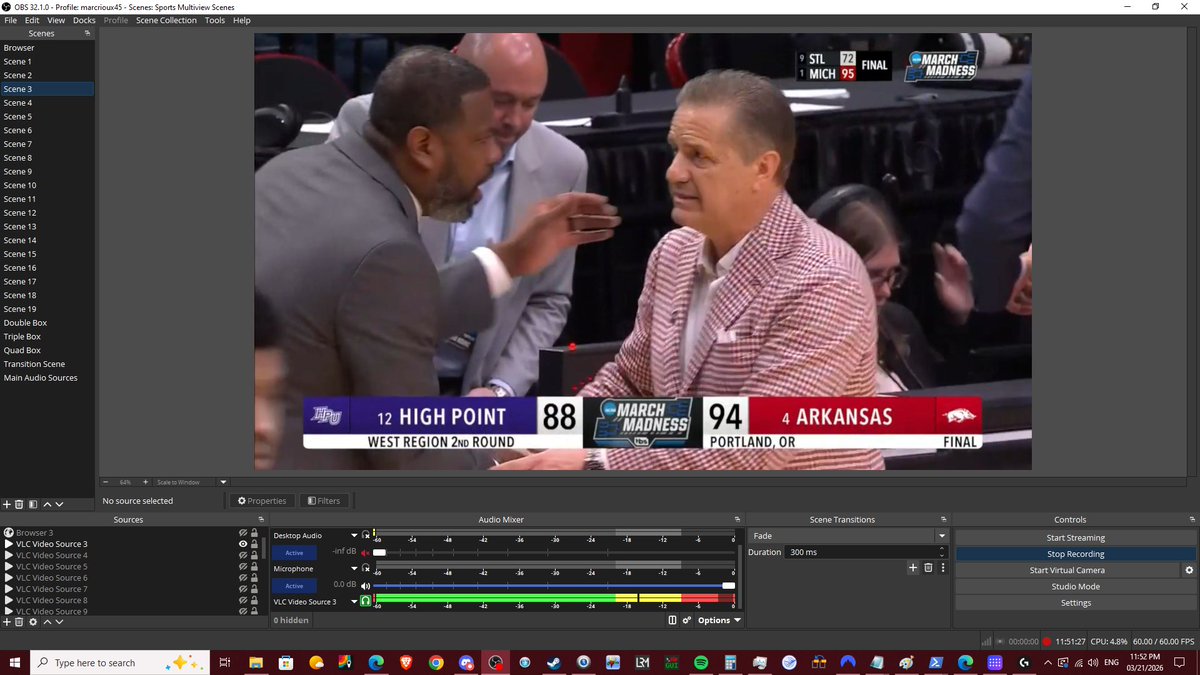The width and height of the screenshot is (1200, 675).
Task: Undock the Controls panel
Action: (x=1191, y=519)
